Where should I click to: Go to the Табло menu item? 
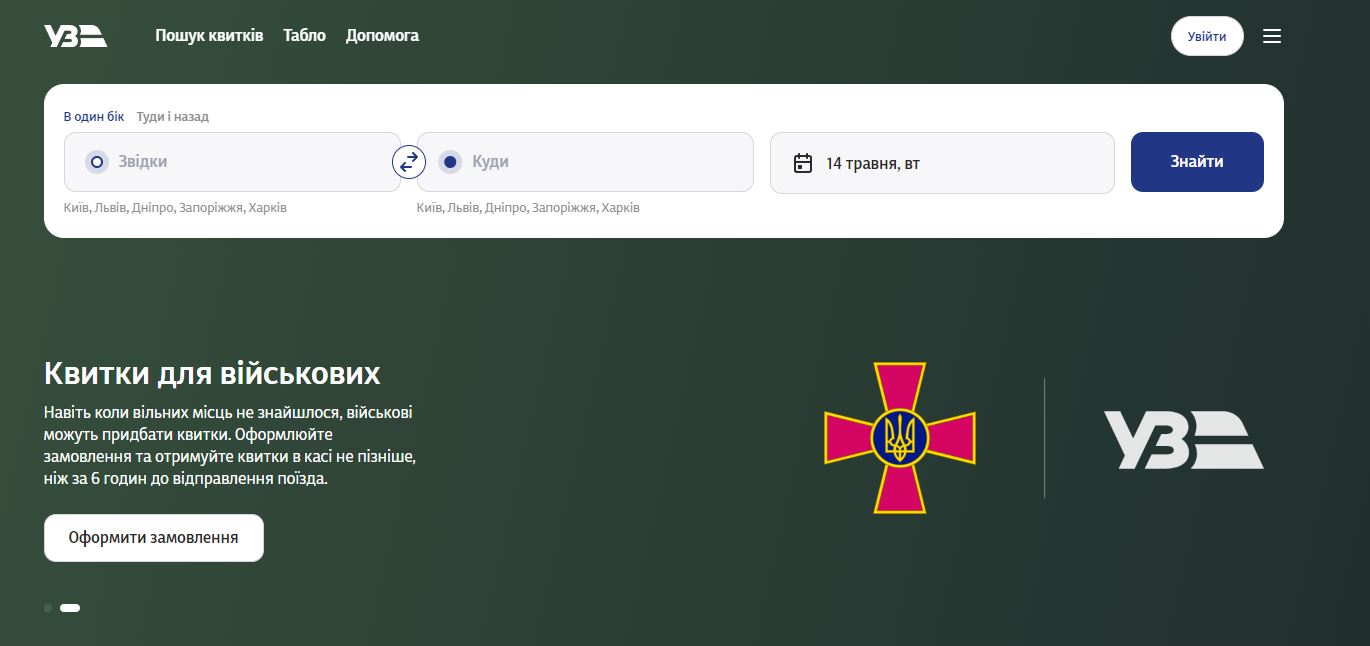pyautogui.click(x=304, y=36)
